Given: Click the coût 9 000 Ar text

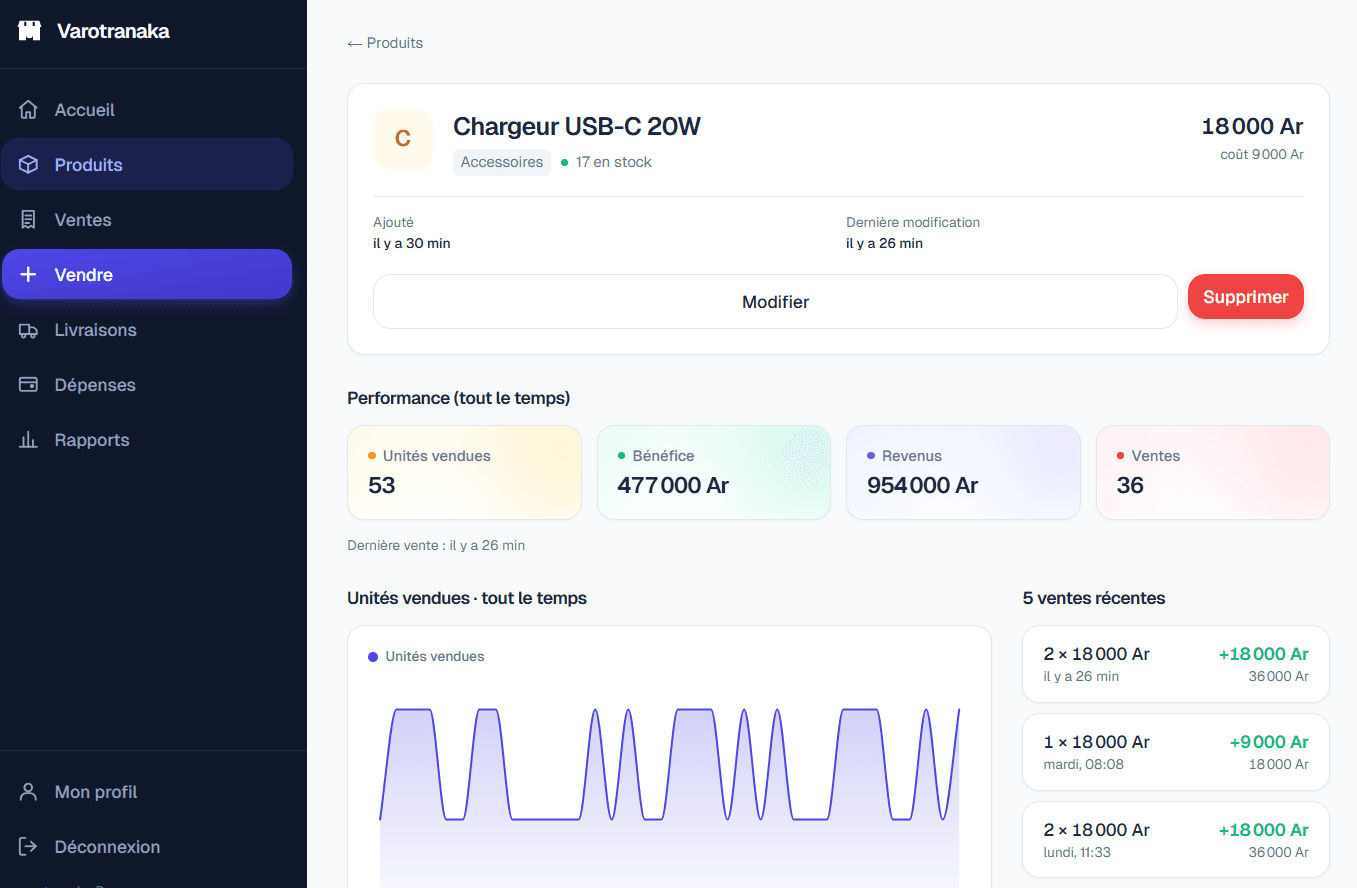Looking at the screenshot, I should click(1262, 154).
